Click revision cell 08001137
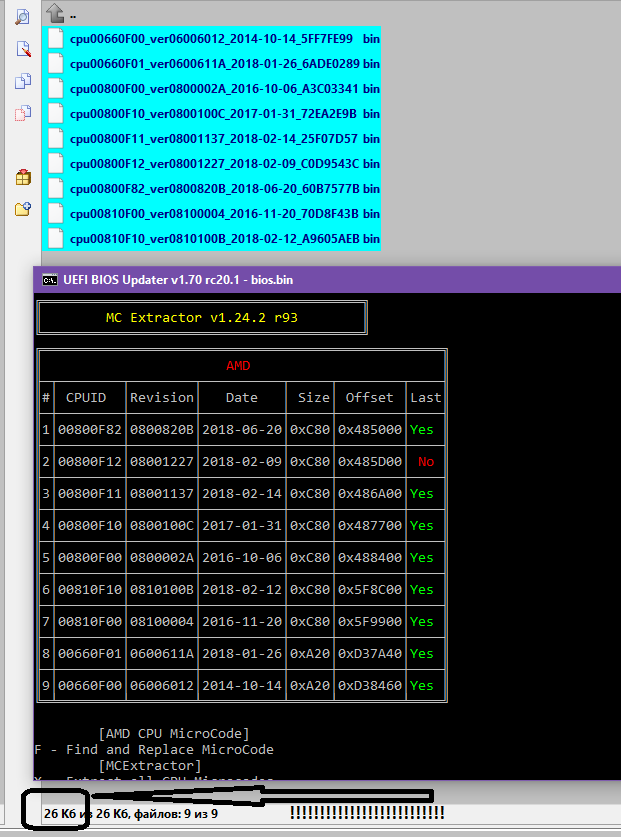The width and height of the screenshot is (621, 837). 162,494
